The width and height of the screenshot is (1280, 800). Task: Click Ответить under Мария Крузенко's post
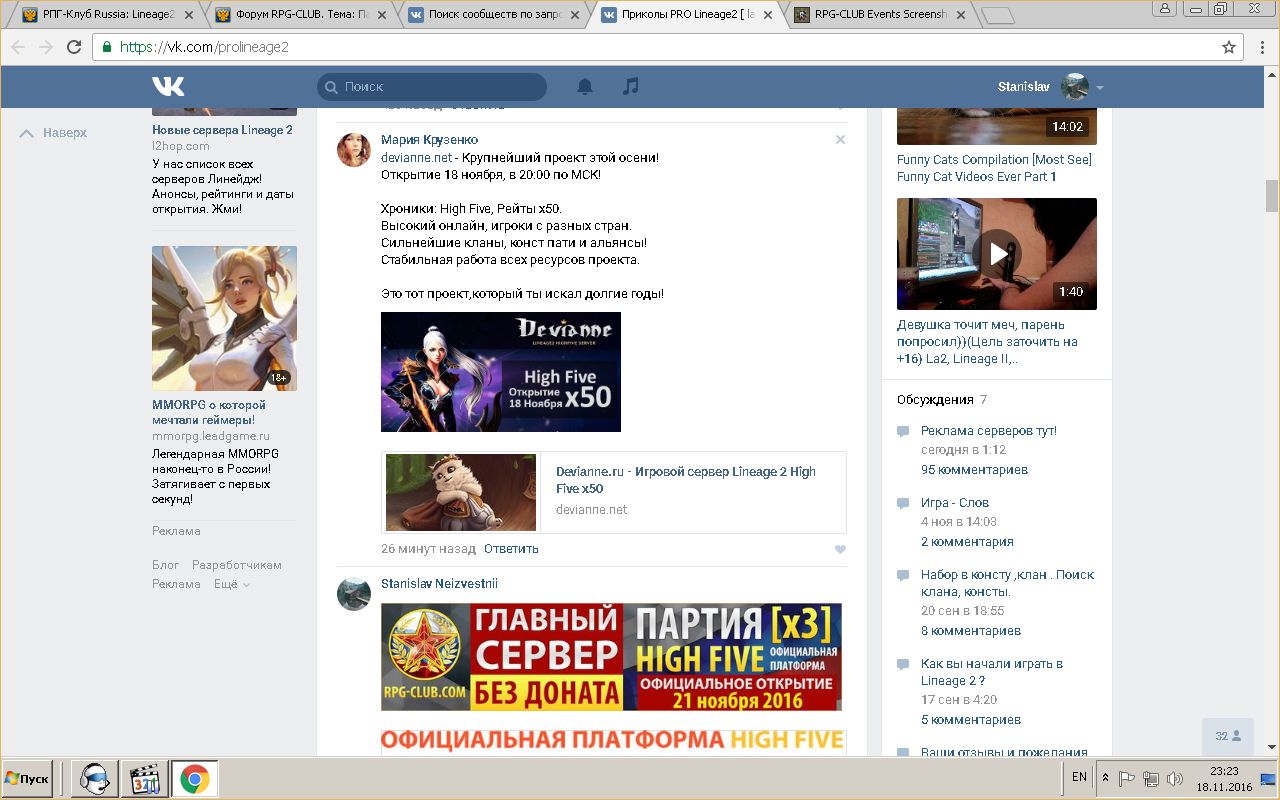click(511, 549)
